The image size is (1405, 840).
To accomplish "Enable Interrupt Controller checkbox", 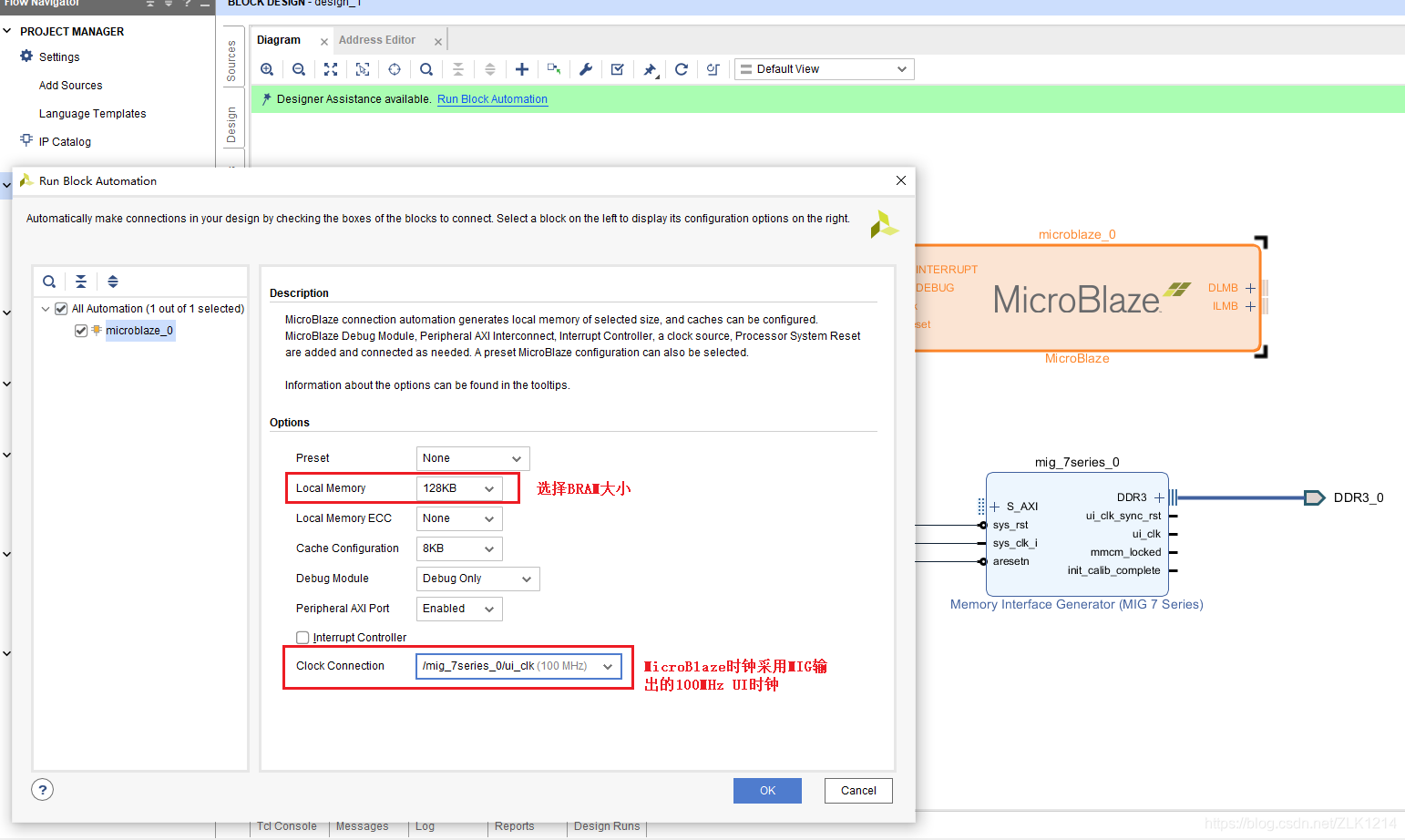I will [x=303, y=638].
